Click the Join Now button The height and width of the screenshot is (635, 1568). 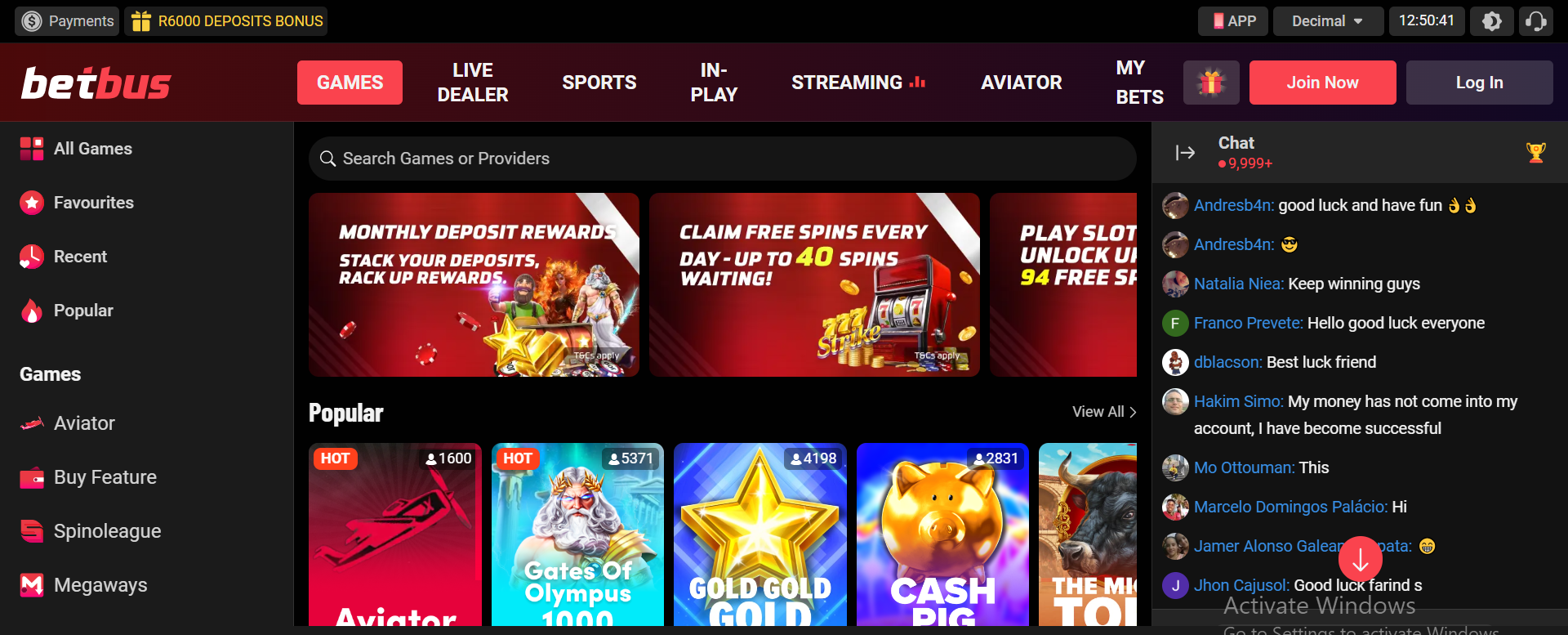click(1322, 83)
